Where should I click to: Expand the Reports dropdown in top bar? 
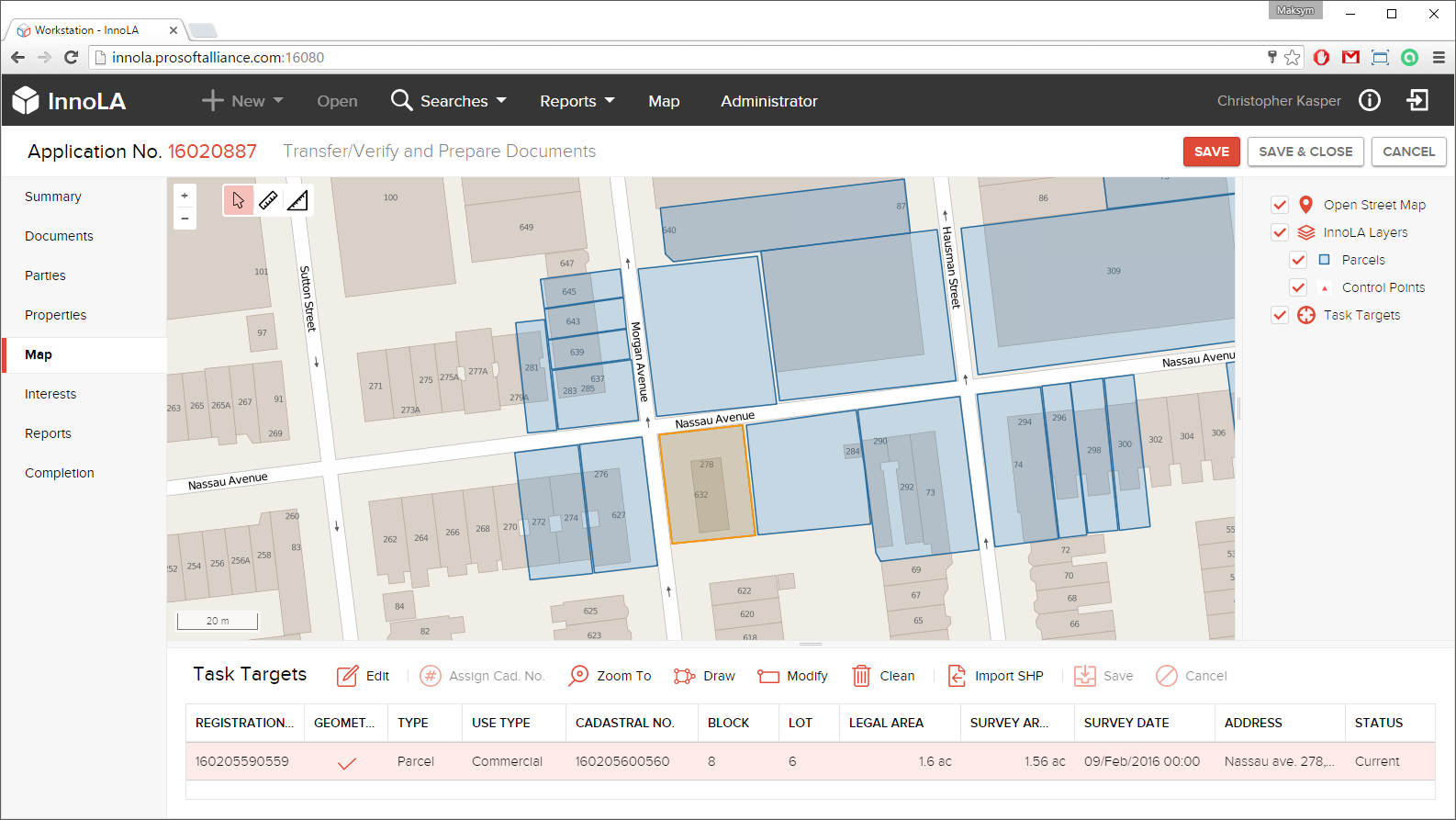pyautogui.click(x=577, y=101)
